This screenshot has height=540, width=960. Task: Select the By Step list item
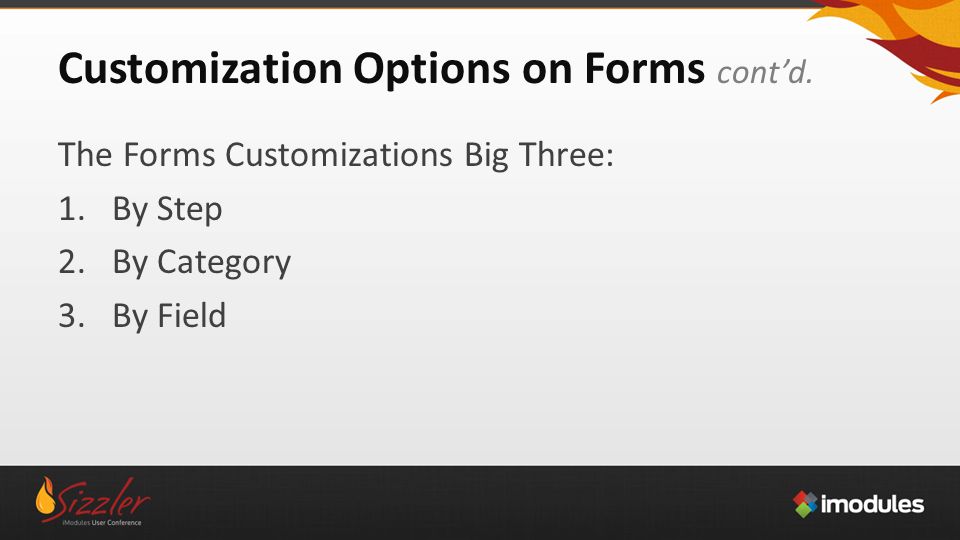click(167, 209)
